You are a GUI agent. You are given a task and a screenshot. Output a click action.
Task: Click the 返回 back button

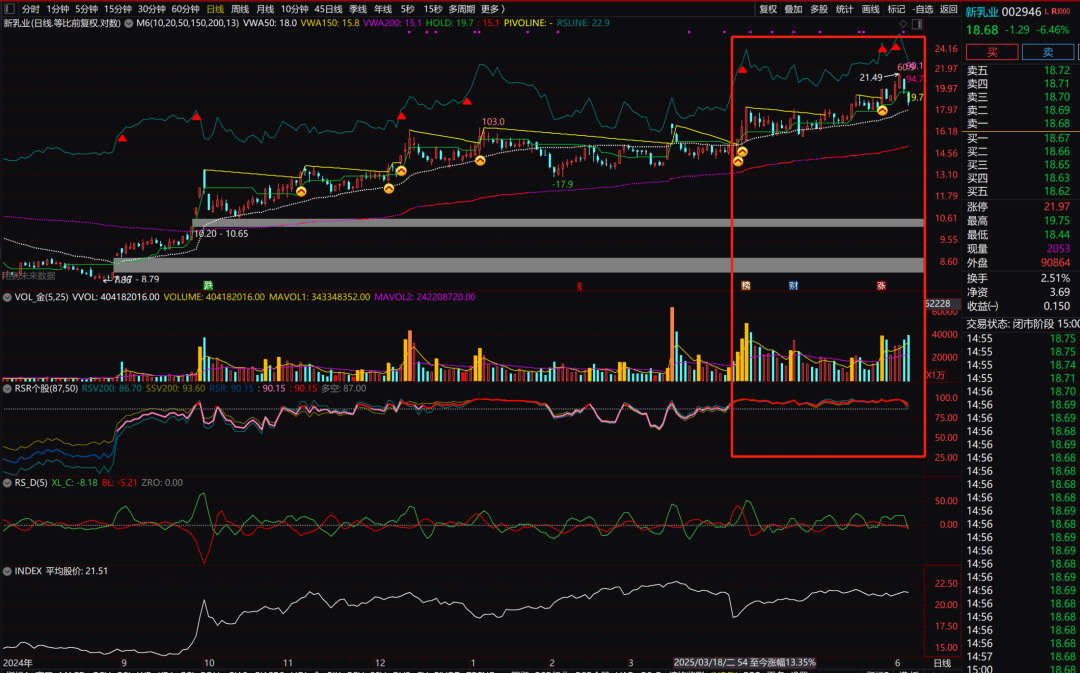pos(948,9)
